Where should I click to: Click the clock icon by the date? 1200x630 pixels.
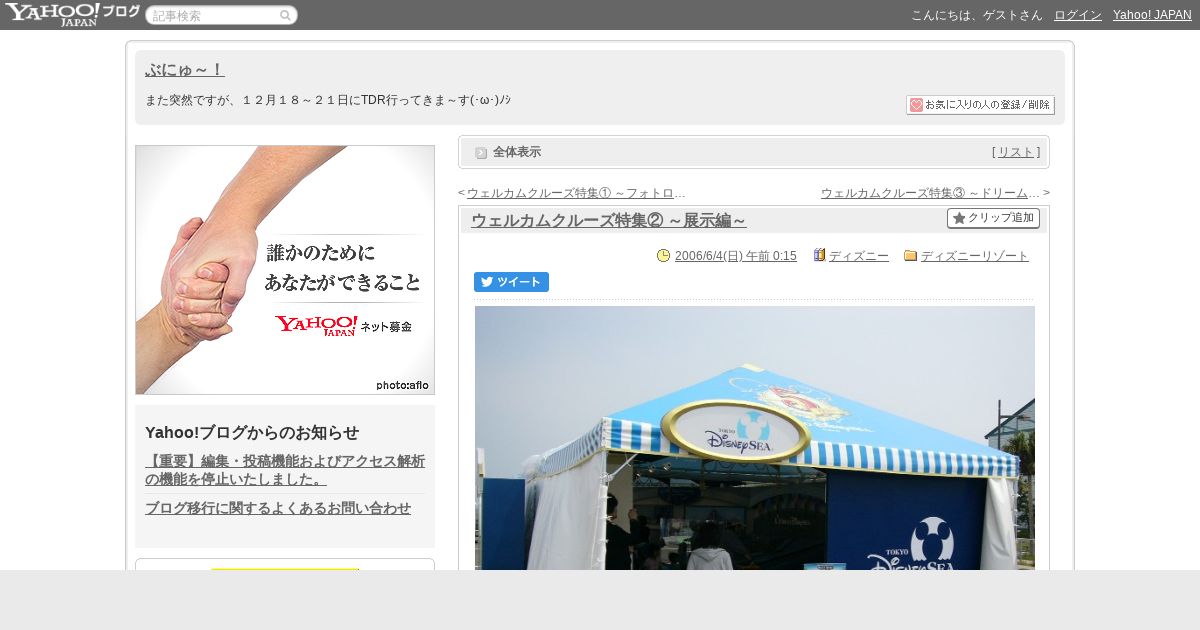point(663,256)
